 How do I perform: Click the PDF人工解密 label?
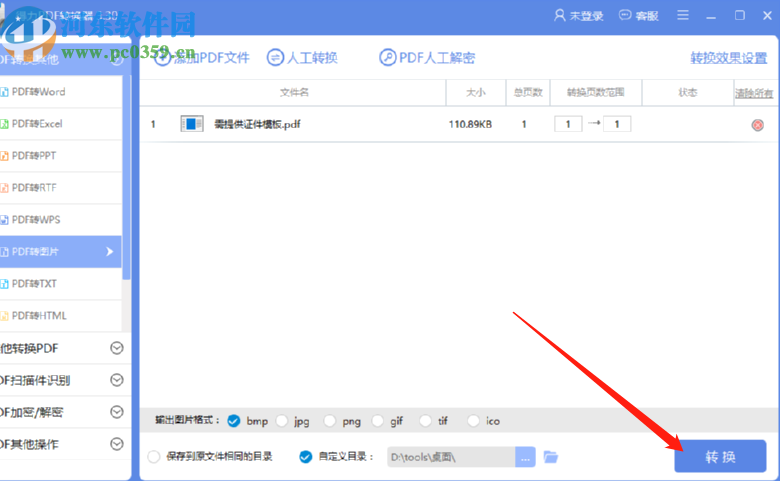[437, 58]
